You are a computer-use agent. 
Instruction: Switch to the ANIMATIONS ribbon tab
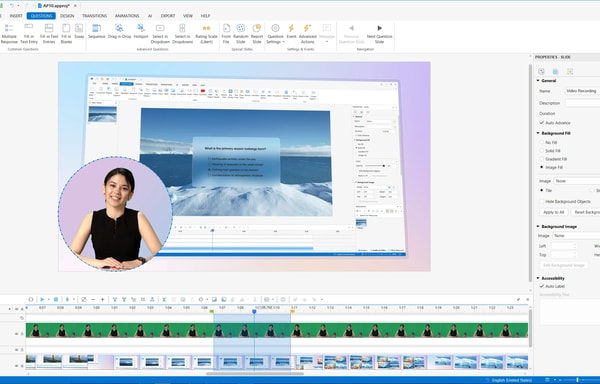(x=127, y=16)
